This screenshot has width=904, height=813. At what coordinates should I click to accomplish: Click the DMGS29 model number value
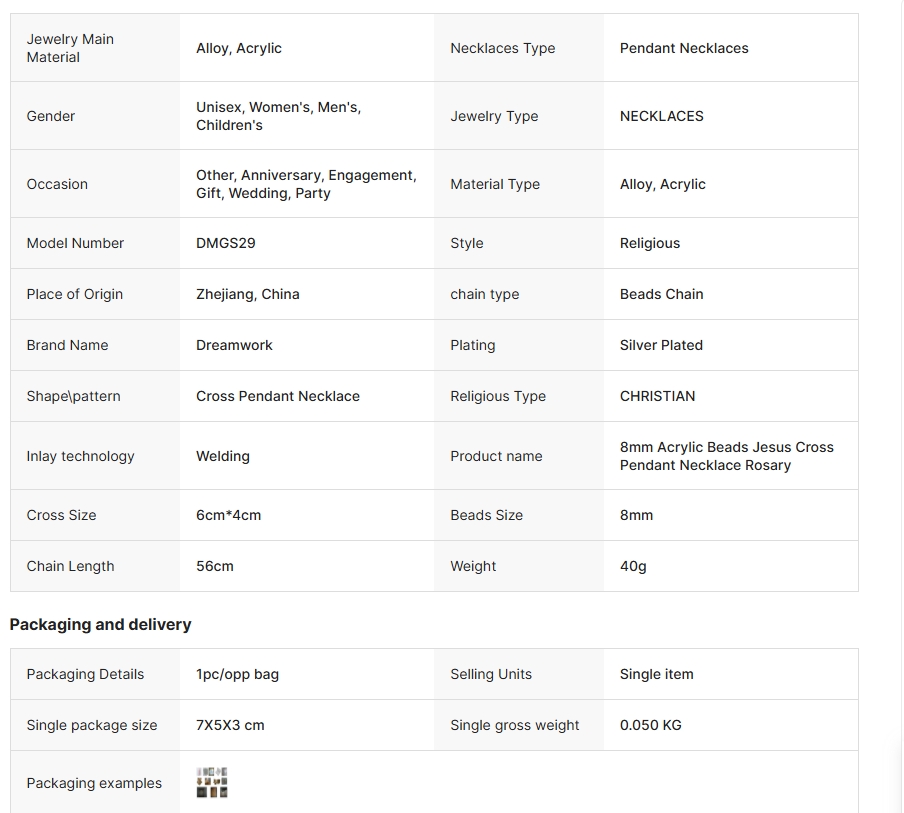coord(225,243)
